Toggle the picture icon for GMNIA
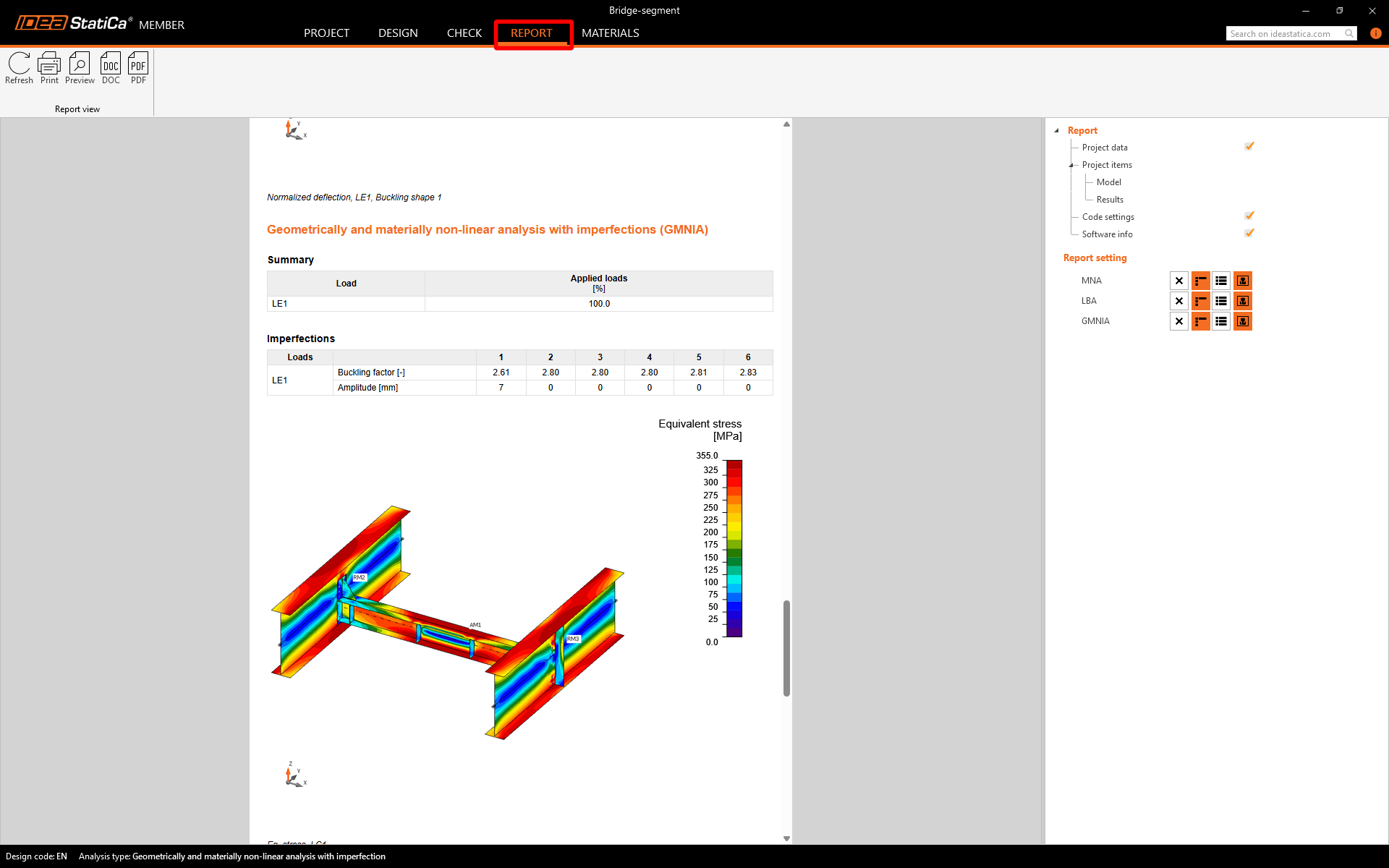 pyautogui.click(x=1242, y=321)
